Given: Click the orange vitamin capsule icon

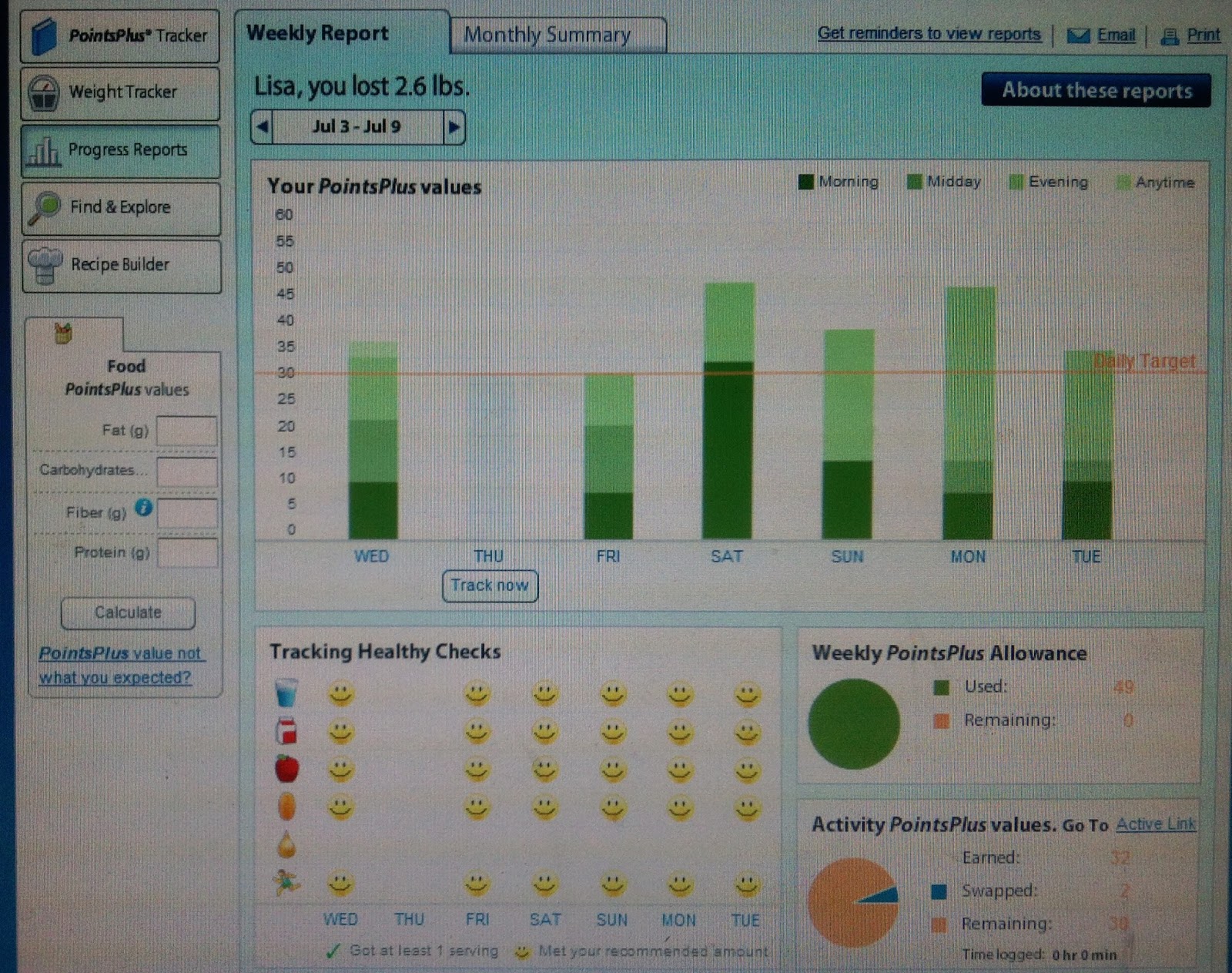Looking at the screenshot, I should (286, 807).
